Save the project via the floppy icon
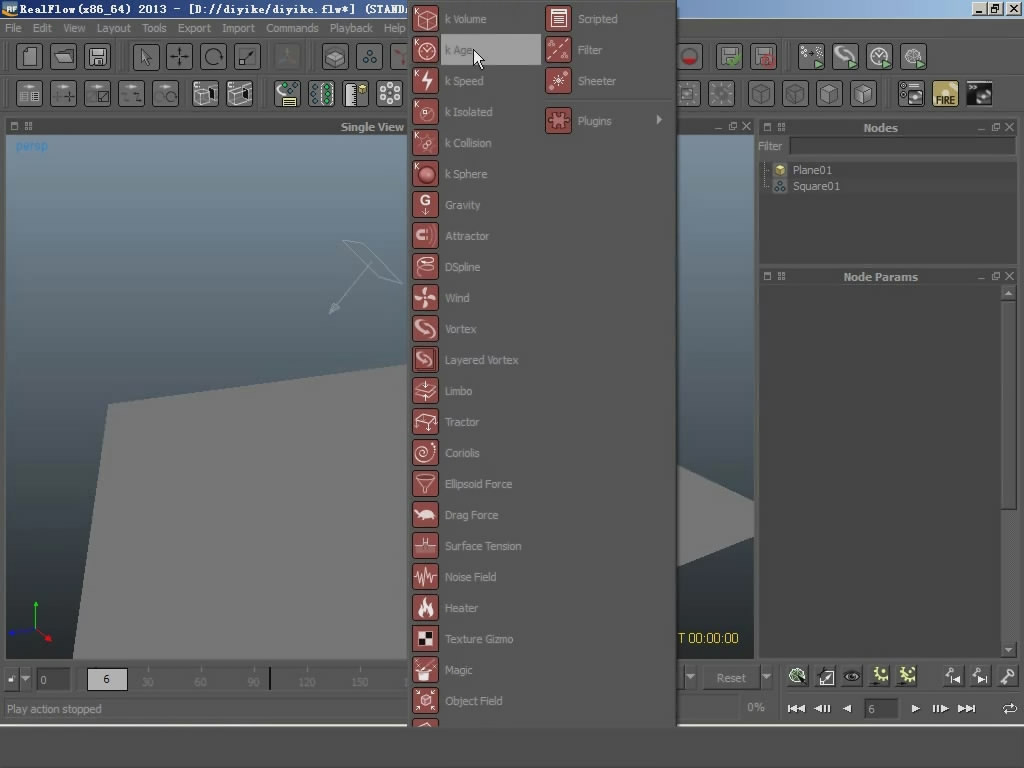Screen dimensions: 1024x768 [x=97, y=57]
